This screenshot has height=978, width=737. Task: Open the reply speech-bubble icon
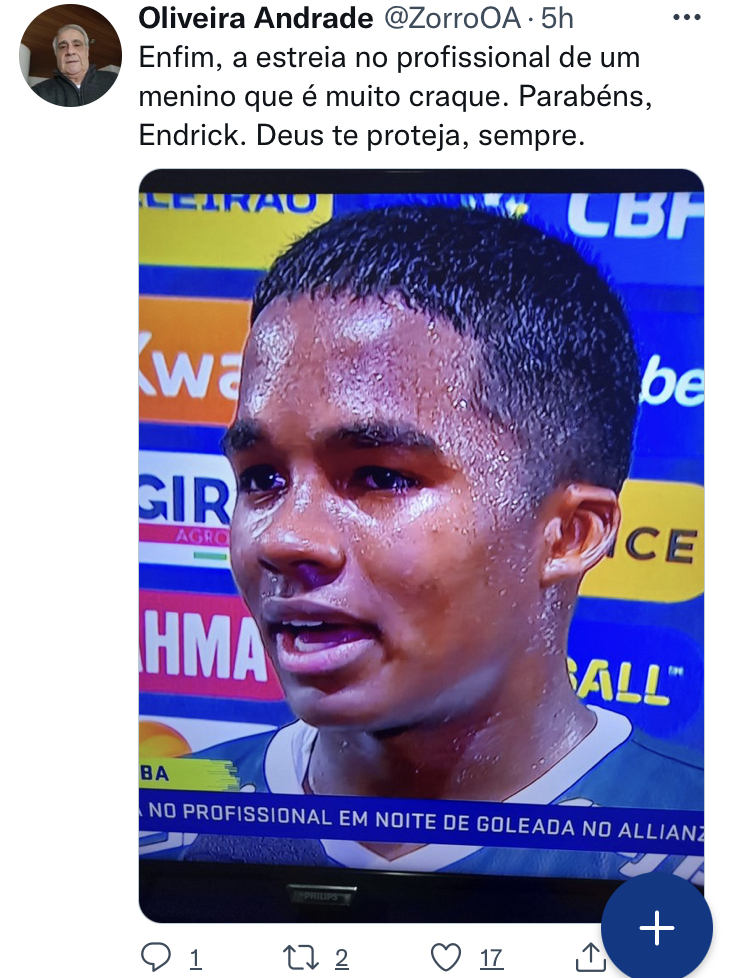tap(155, 957)
